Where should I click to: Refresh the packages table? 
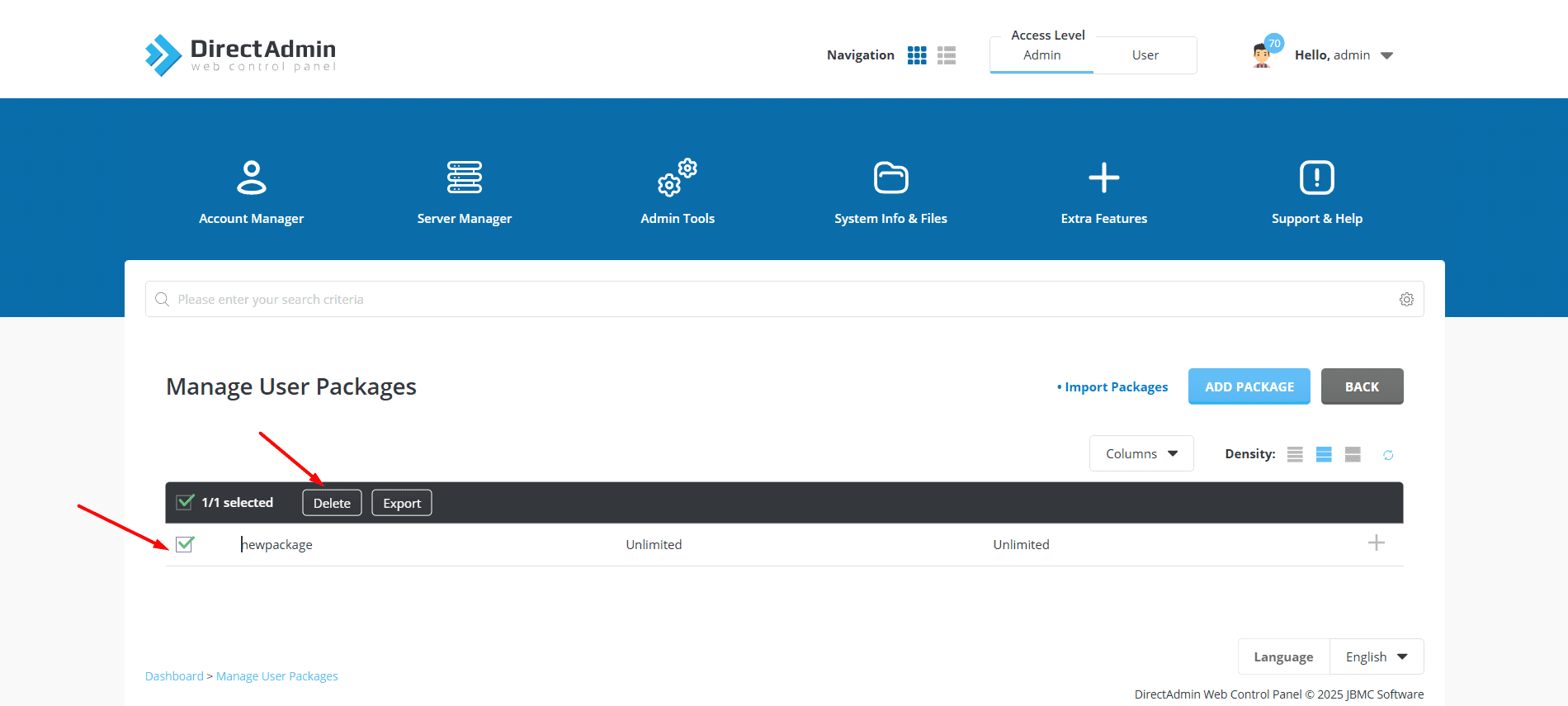pos(1388,455)
